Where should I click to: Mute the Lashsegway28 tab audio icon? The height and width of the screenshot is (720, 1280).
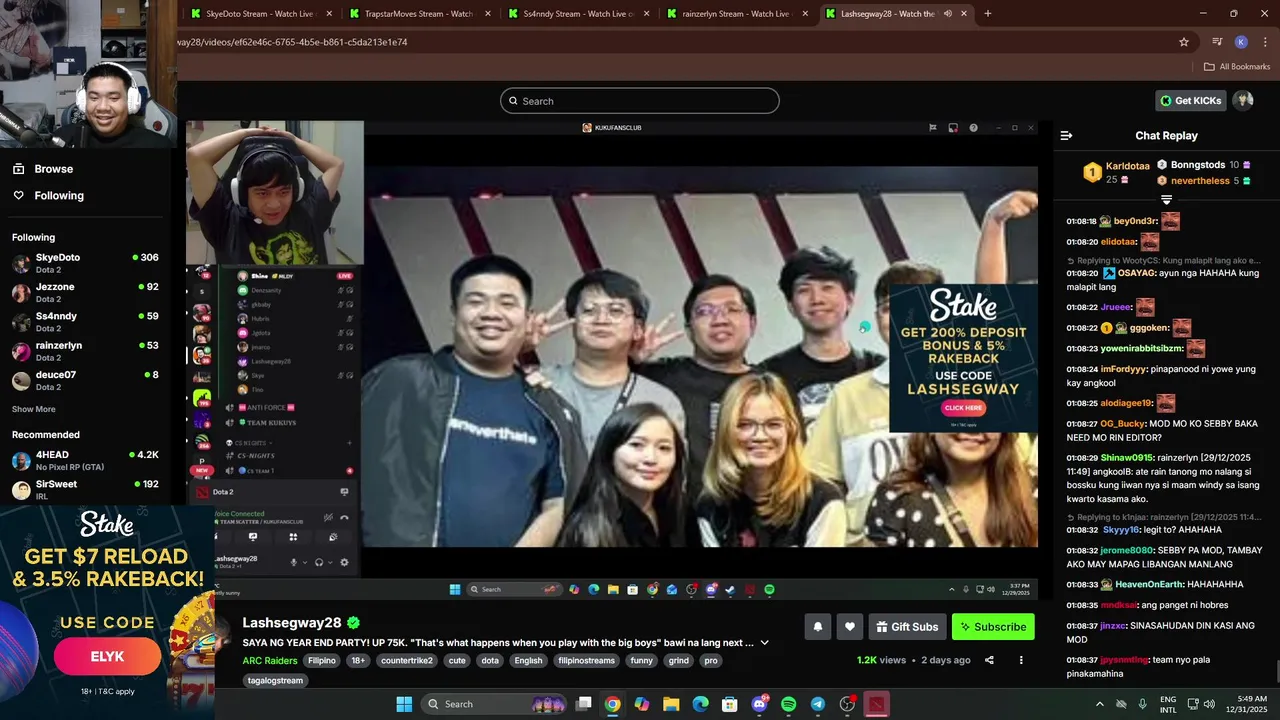(x=947, y=14)
